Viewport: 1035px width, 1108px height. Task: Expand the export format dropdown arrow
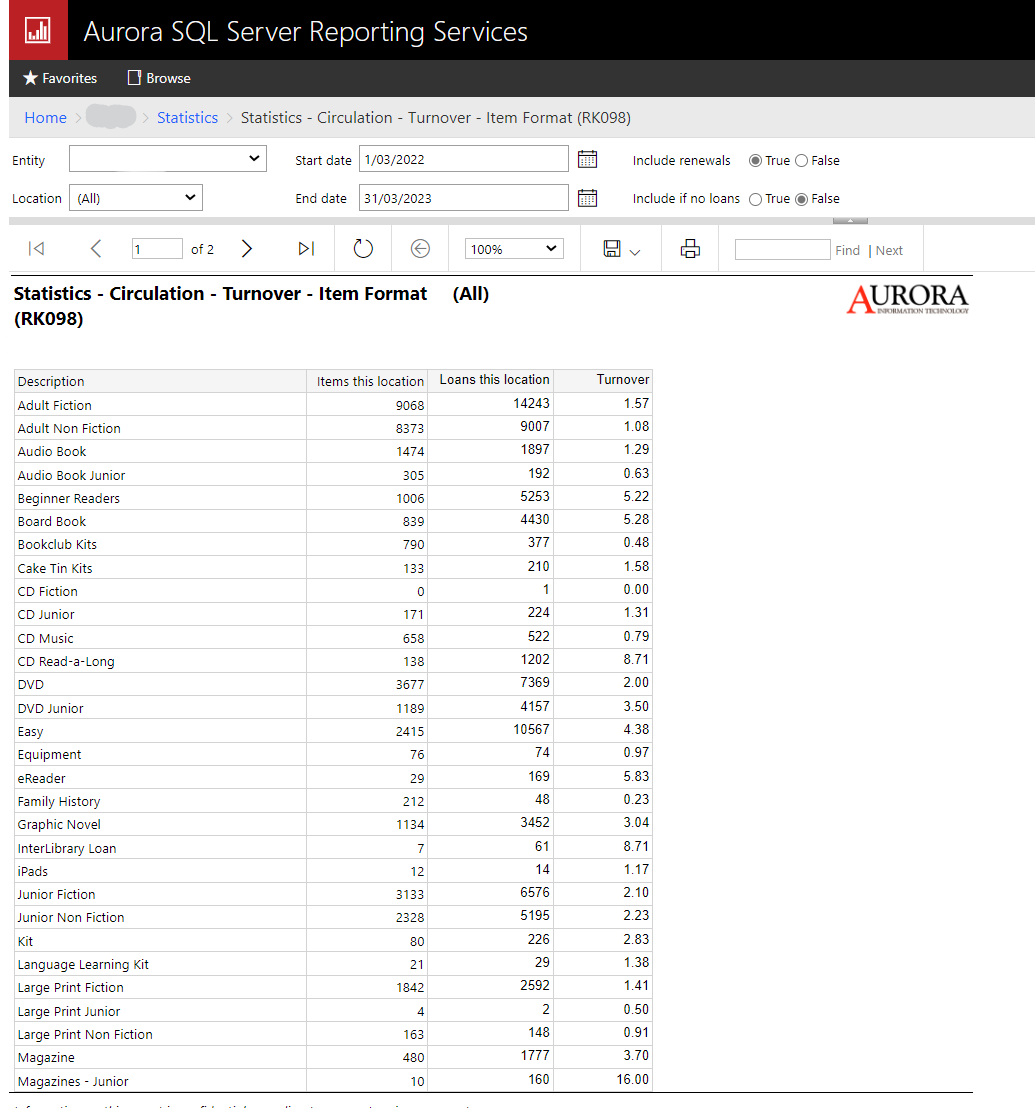634,252
